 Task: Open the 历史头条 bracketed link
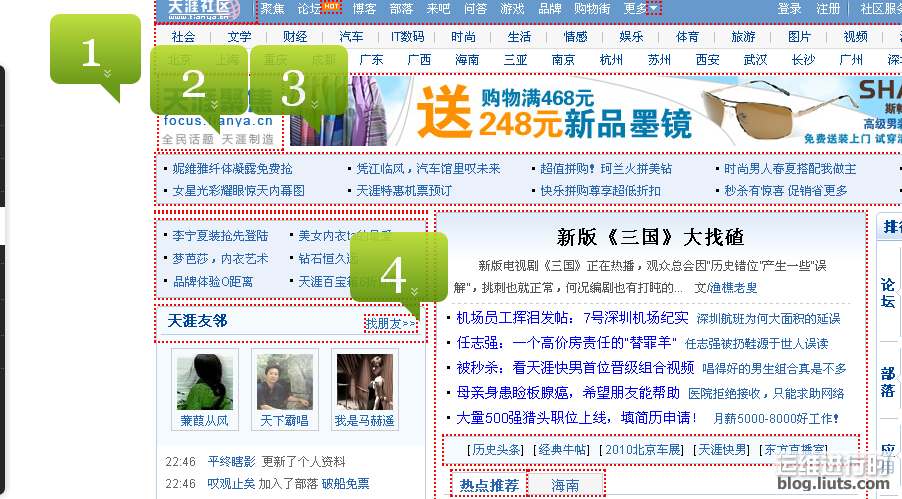(x=498, y=450)
